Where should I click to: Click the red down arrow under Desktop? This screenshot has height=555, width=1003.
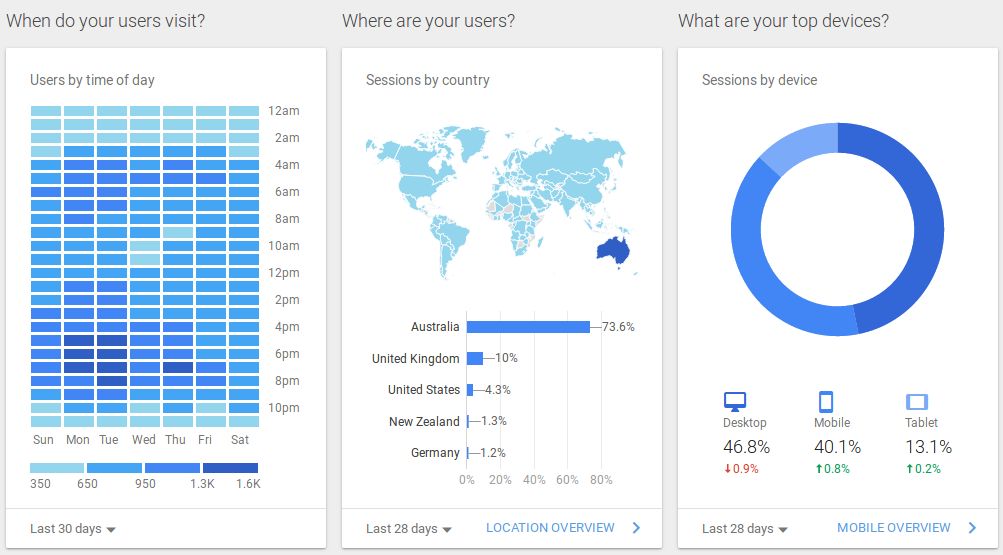[x=726, y=469]
